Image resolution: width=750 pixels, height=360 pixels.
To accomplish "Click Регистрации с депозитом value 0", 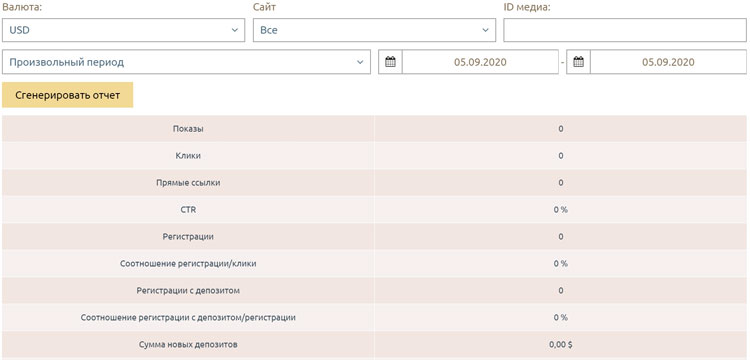I will click(561, 291).
